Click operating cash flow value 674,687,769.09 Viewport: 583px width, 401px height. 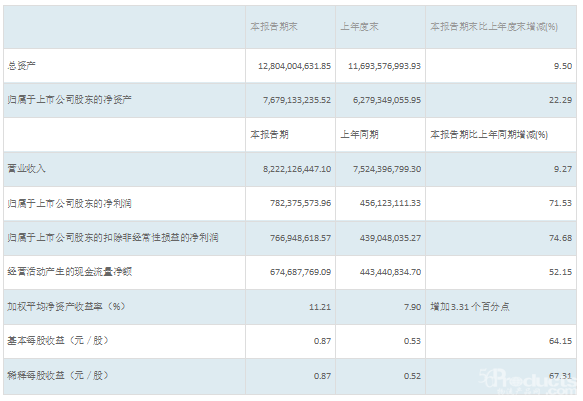coord(300,272)
